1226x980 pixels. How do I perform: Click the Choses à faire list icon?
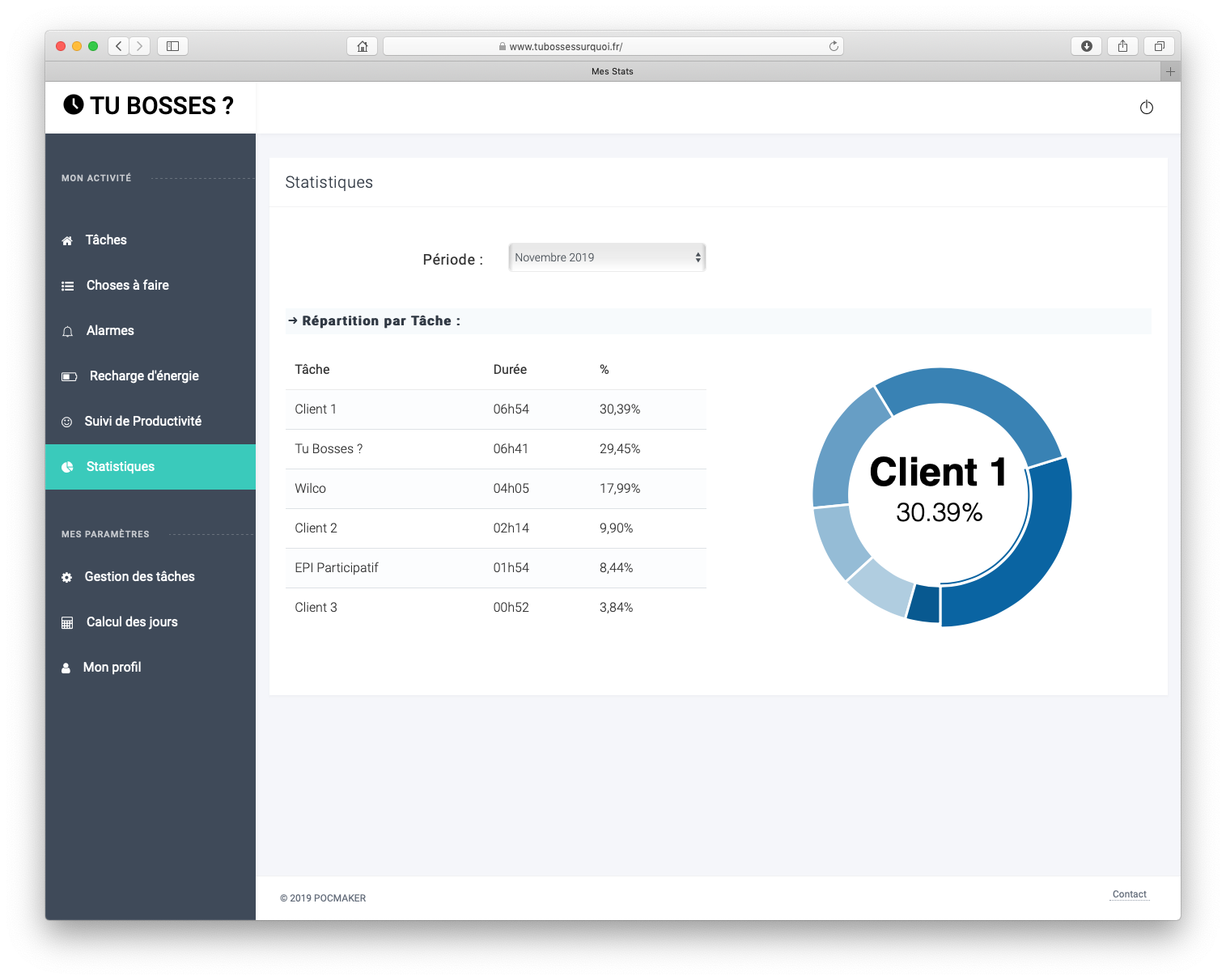pyautogui.click(x=68, y=286)
